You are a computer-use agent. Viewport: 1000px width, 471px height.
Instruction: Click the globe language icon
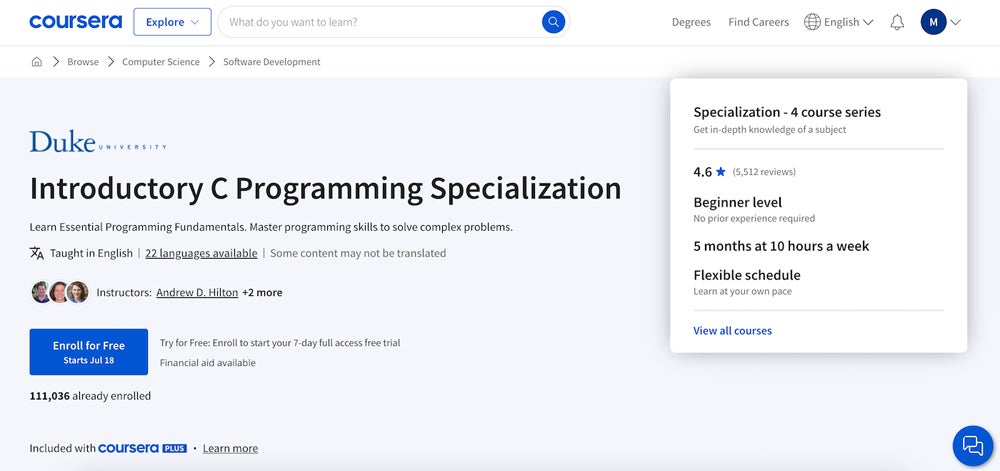click(x=812, y=22)
